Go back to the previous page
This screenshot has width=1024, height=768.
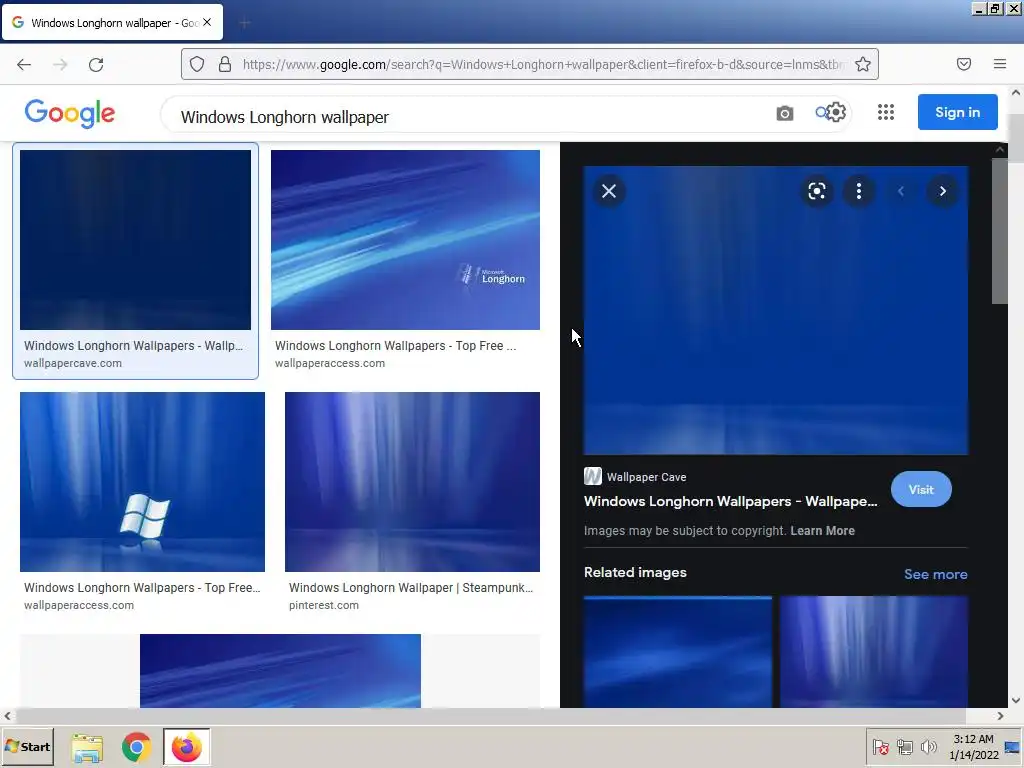tap(24, 64)
